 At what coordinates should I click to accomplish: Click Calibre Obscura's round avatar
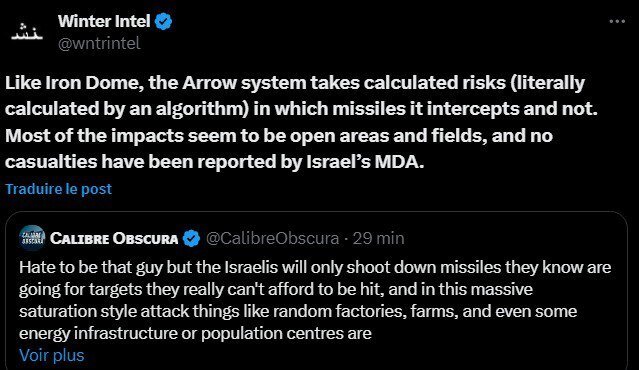[32, 238]
